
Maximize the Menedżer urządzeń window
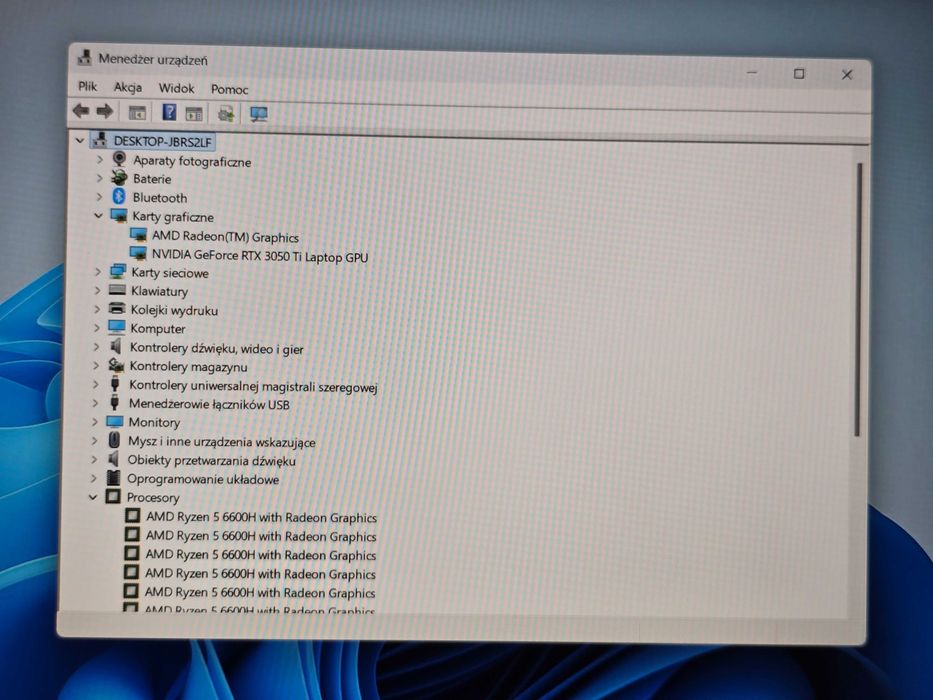(x=799, y=73)
